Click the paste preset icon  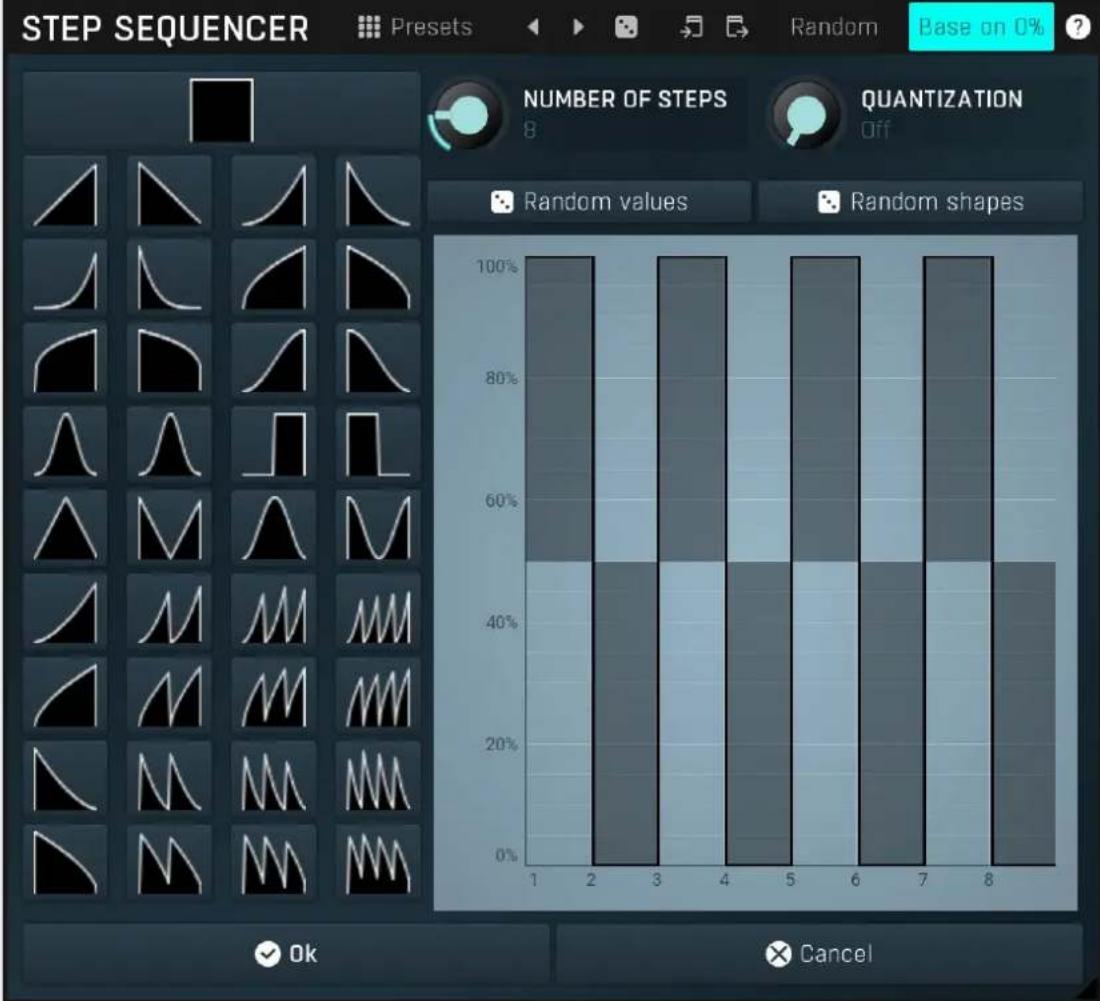click(x=691, y=27)
